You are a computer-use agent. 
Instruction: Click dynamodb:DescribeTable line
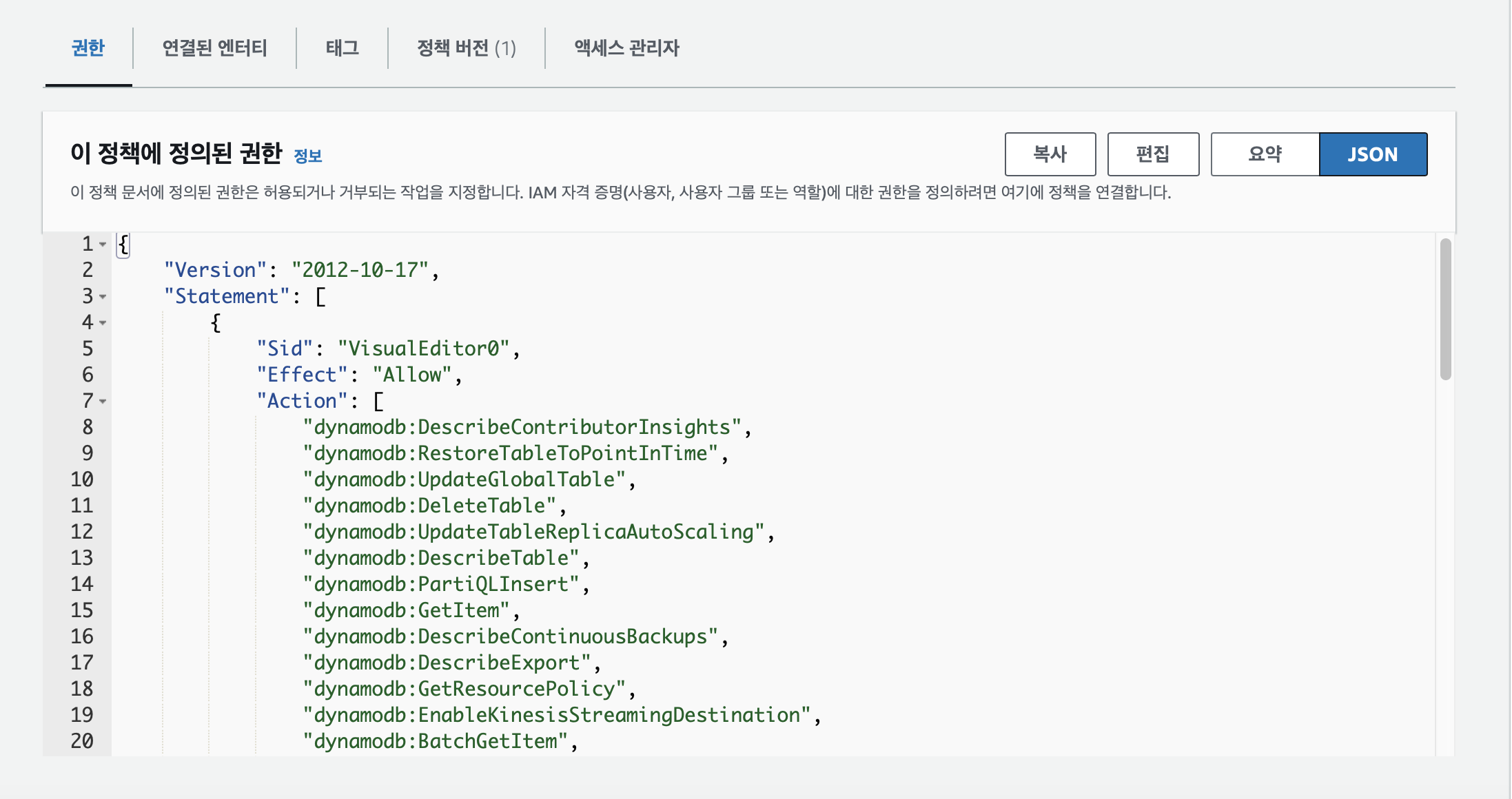445,558
